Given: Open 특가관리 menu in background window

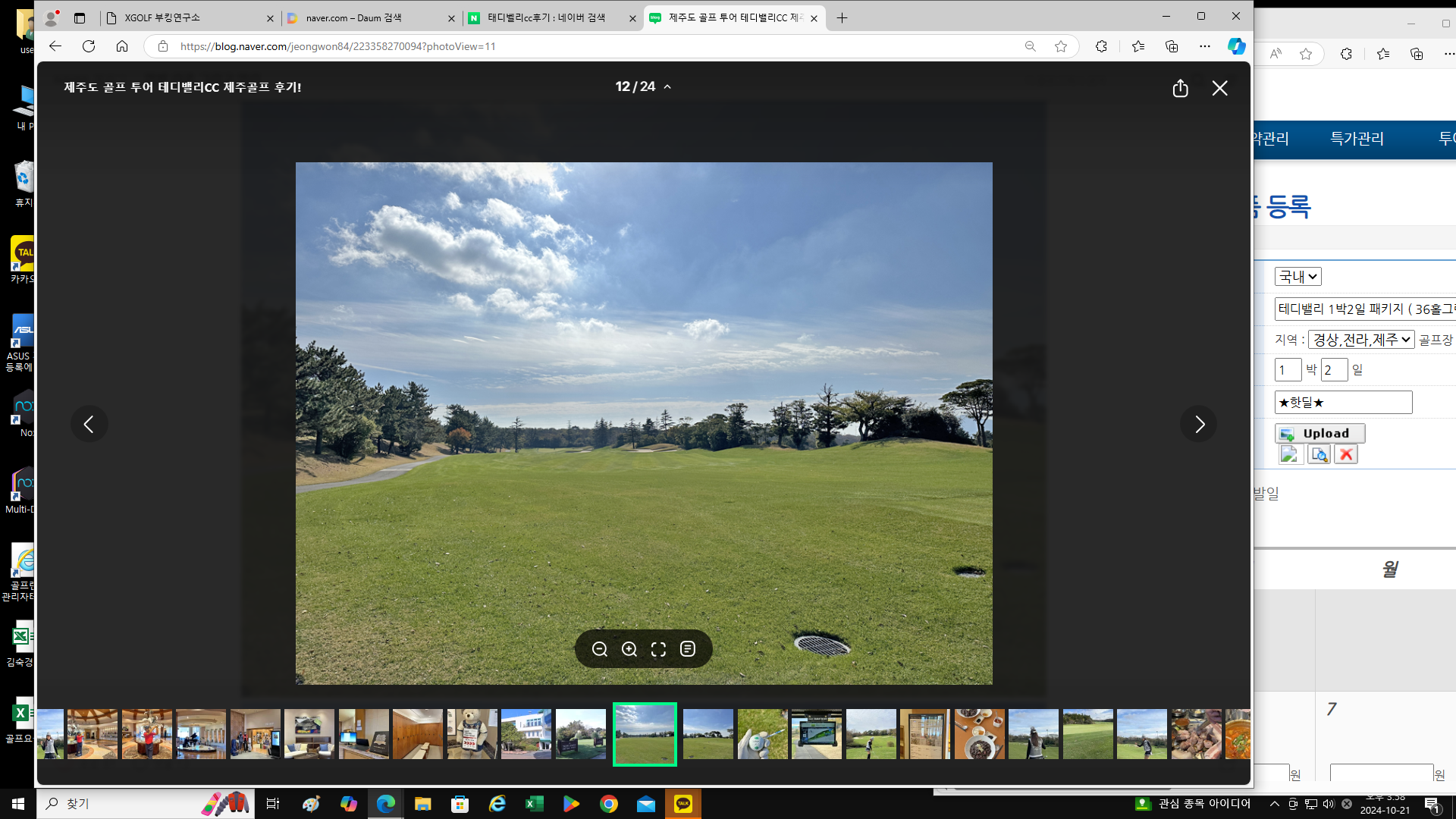Looking at the screenshot, I should click(x=1357, y=139).
